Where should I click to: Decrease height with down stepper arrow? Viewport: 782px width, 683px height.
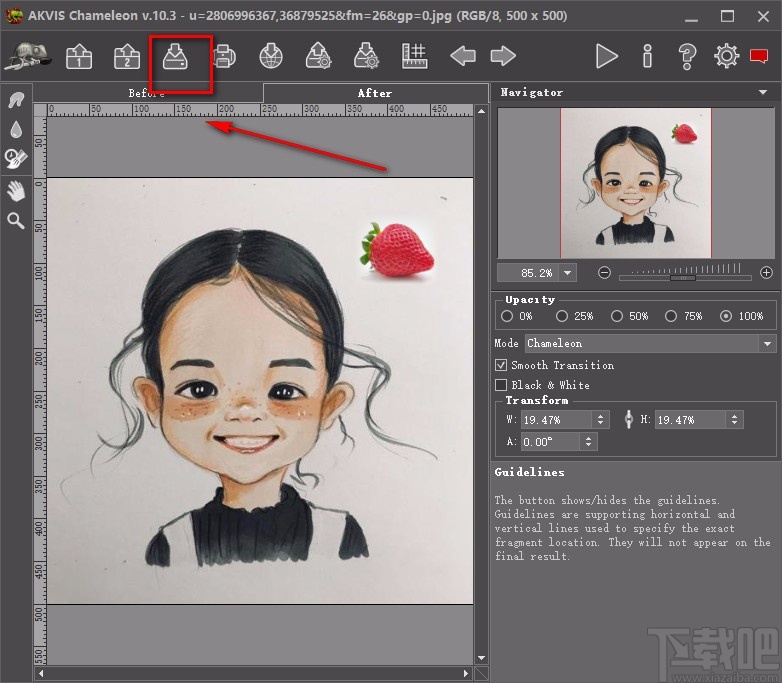point(734,424)
